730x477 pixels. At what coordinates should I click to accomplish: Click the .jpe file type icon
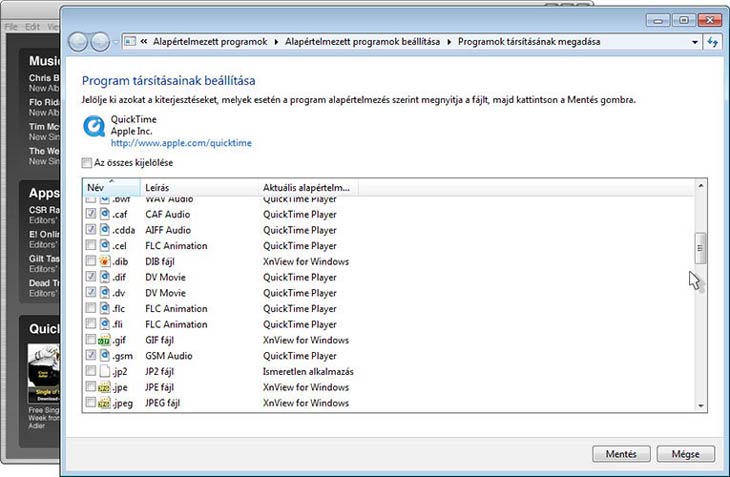point(104,387)
